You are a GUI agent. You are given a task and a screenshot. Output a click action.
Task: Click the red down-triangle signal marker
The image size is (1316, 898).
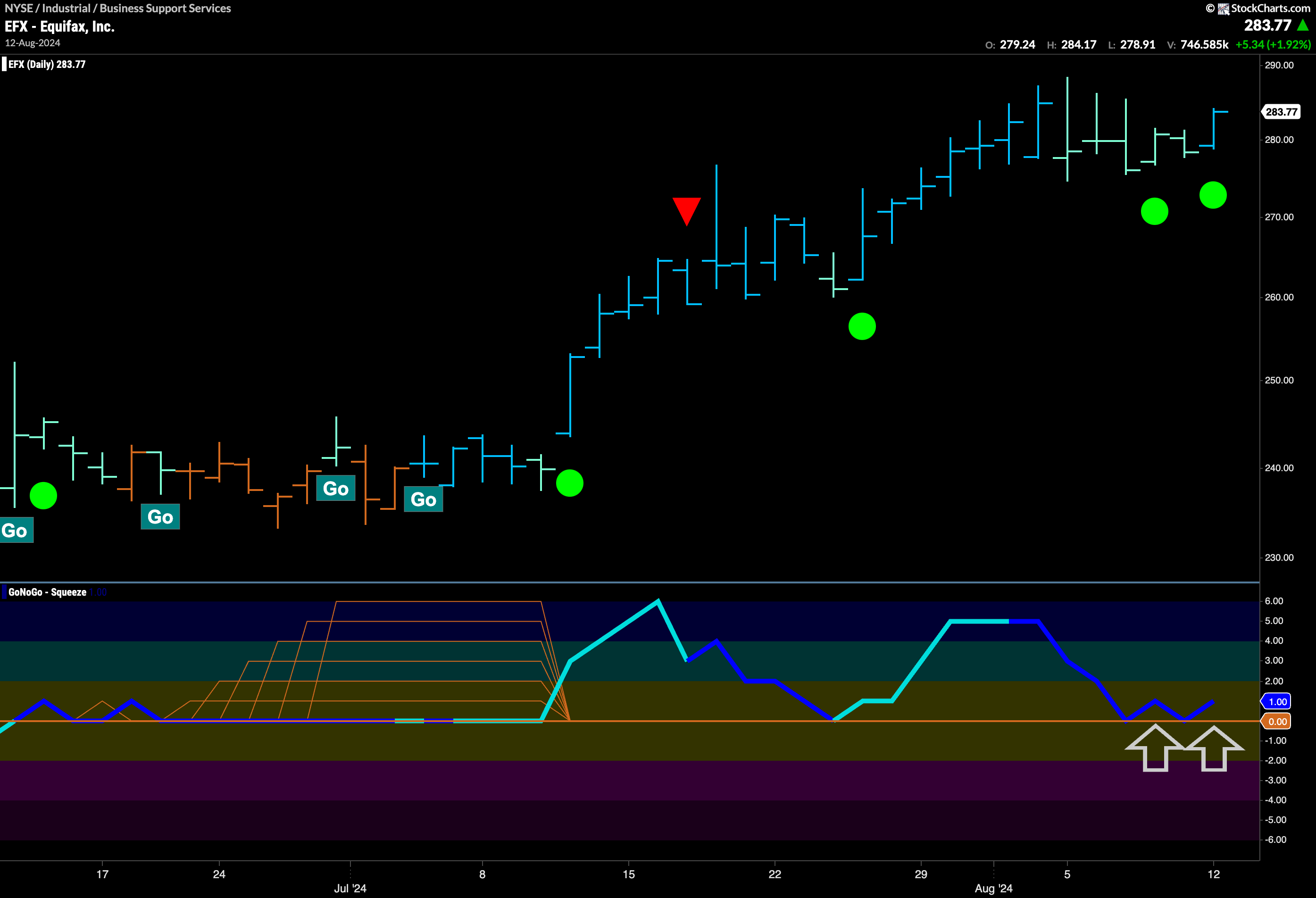click(x=686, y=212)
